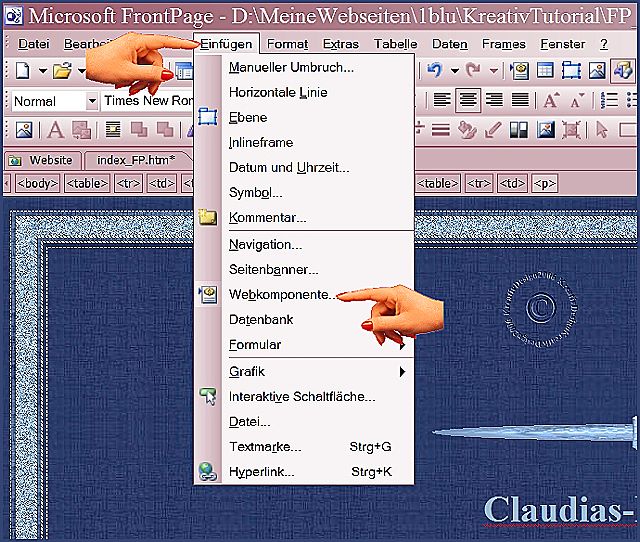
Task: Click the paint bucket Format Picture icon
Action: pos(467,130)
